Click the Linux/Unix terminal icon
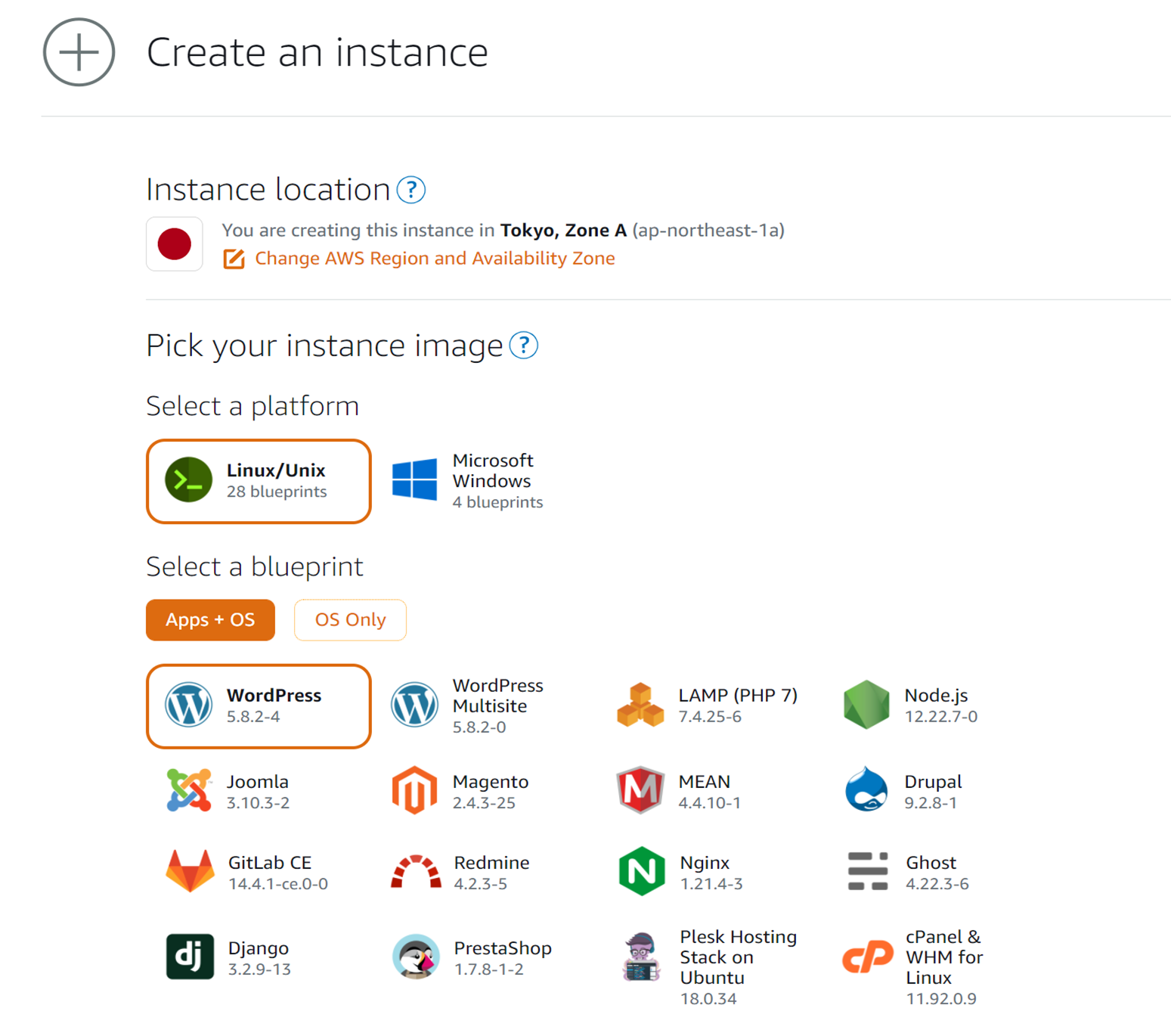Image resolution: width=1171 pixels, height=1036 pixels. [188, 479]
